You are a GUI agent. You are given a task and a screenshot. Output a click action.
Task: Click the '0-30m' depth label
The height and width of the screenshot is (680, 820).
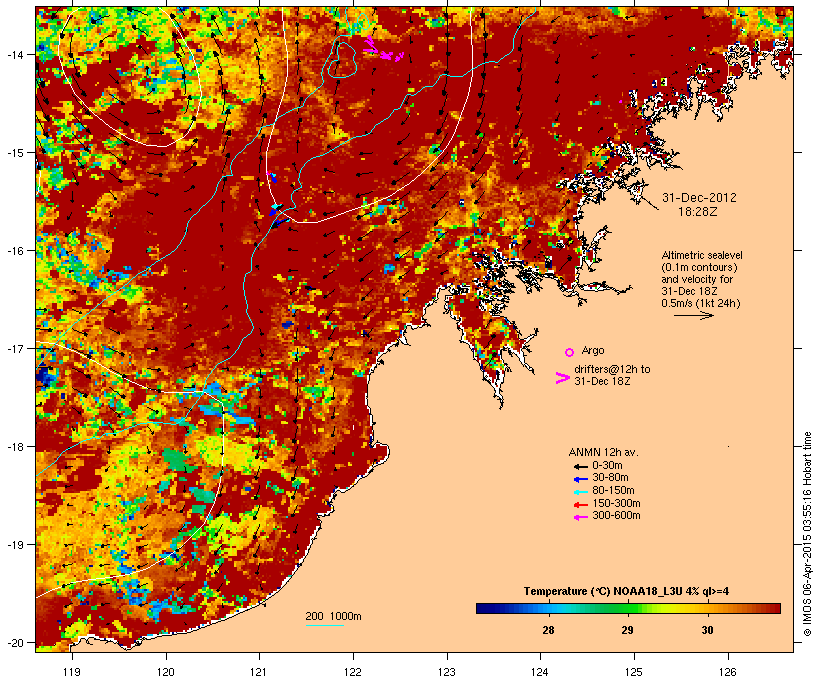tap(607, 466)
